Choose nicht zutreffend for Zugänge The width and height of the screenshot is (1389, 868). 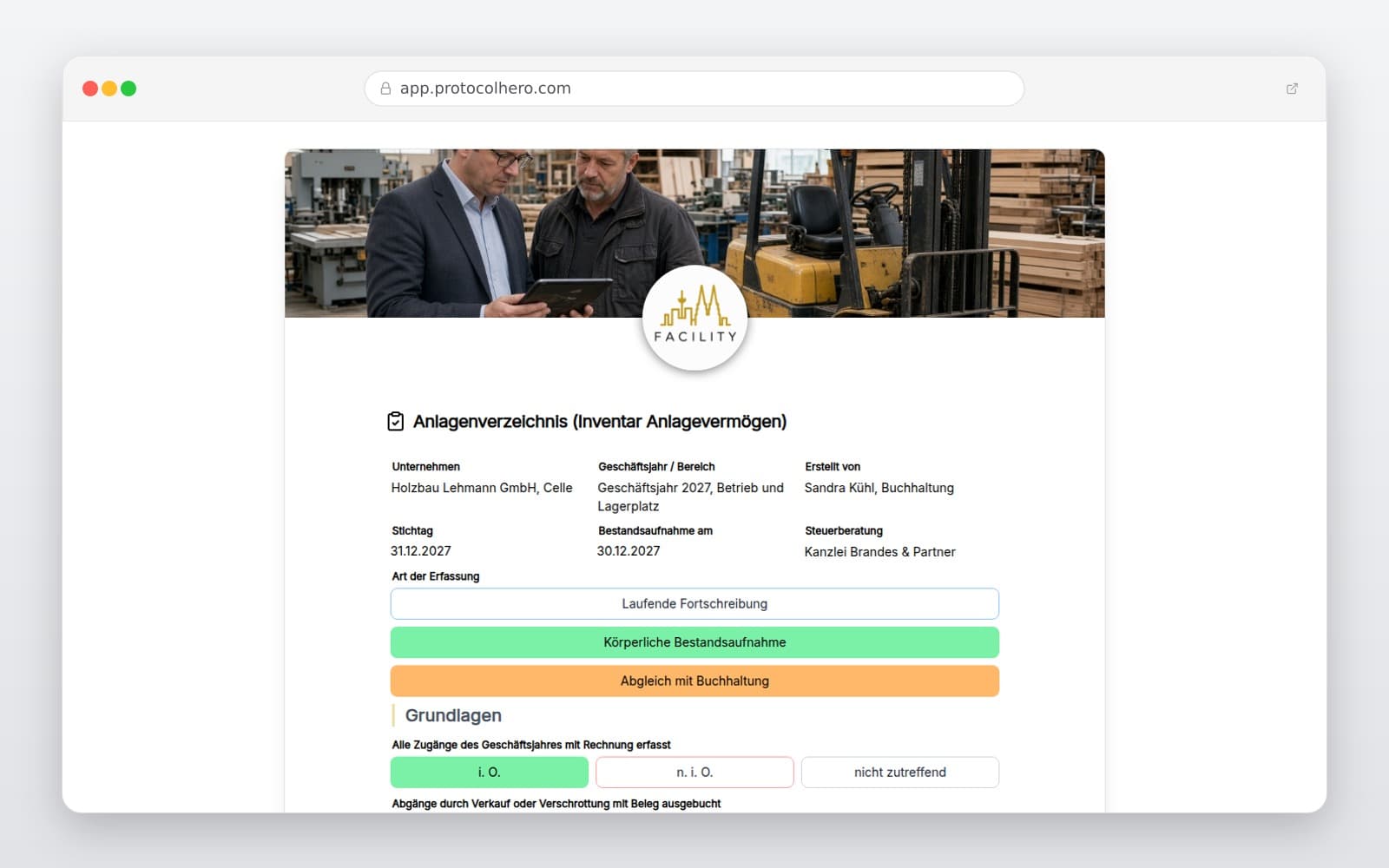900,772
